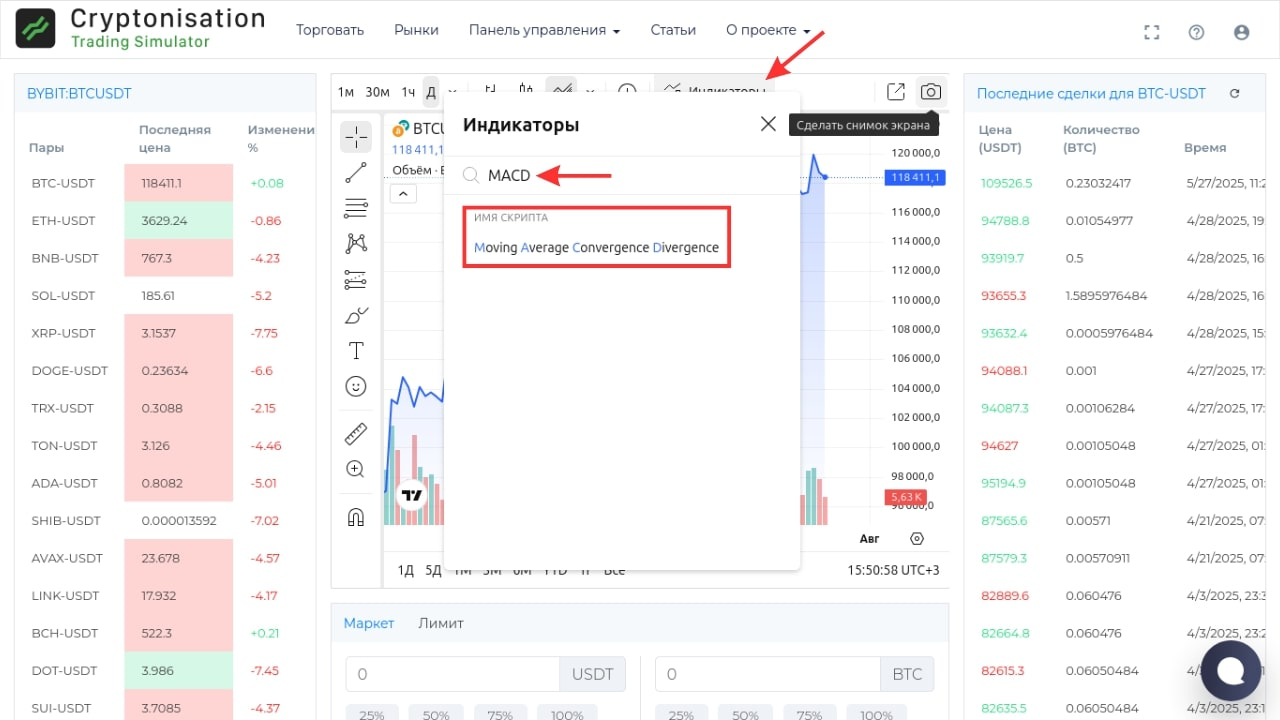Collapse the chart legend chevron
Image resolution: width=1280 pixels, height=720 pixels.
403,193
